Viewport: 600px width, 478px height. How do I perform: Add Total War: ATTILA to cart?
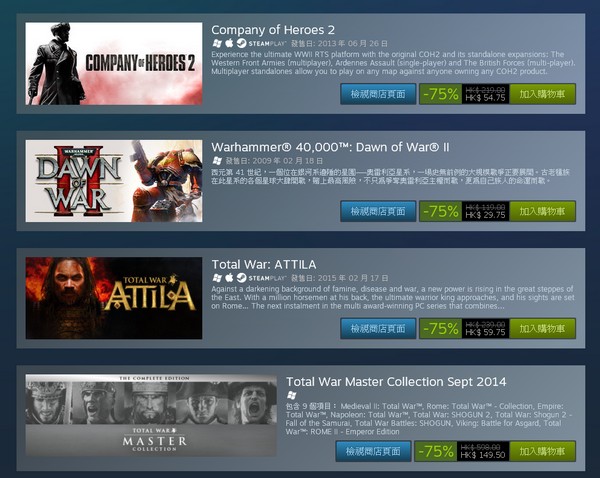[542, 328]
